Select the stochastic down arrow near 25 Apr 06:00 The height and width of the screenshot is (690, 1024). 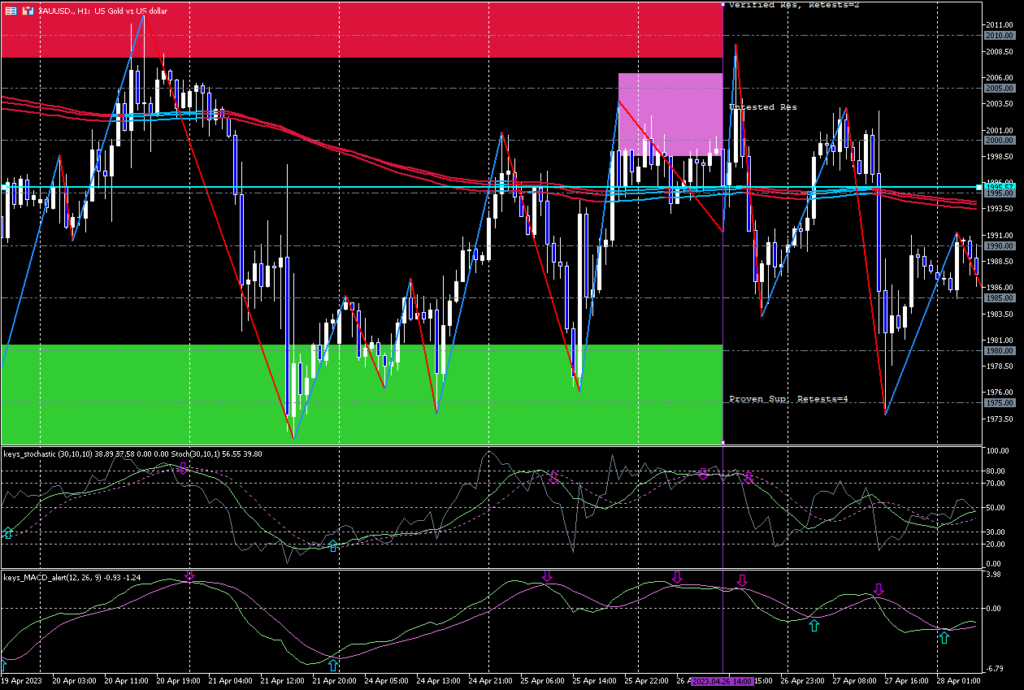[554, 477]
